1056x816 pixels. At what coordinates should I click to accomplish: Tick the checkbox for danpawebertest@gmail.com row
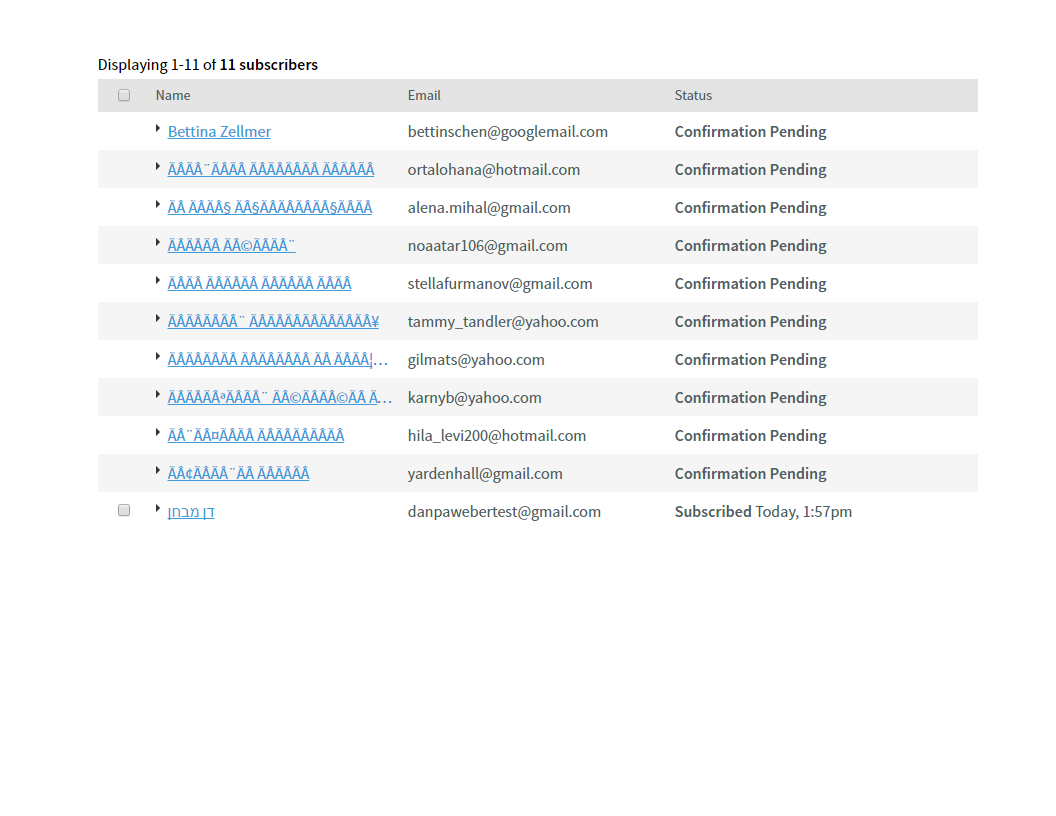[x=124, y=510]
